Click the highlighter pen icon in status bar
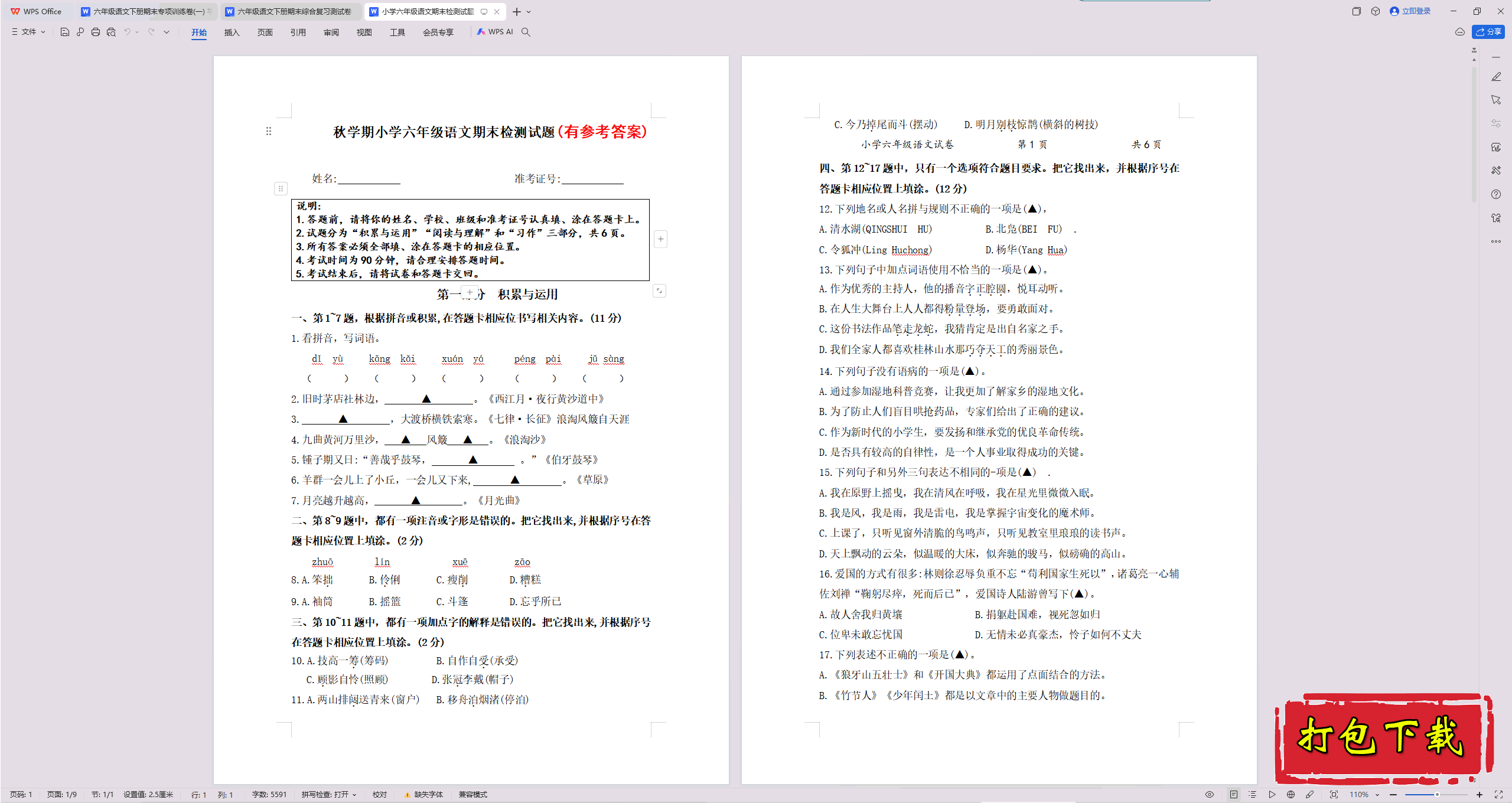 click(x=1310, y=795)
